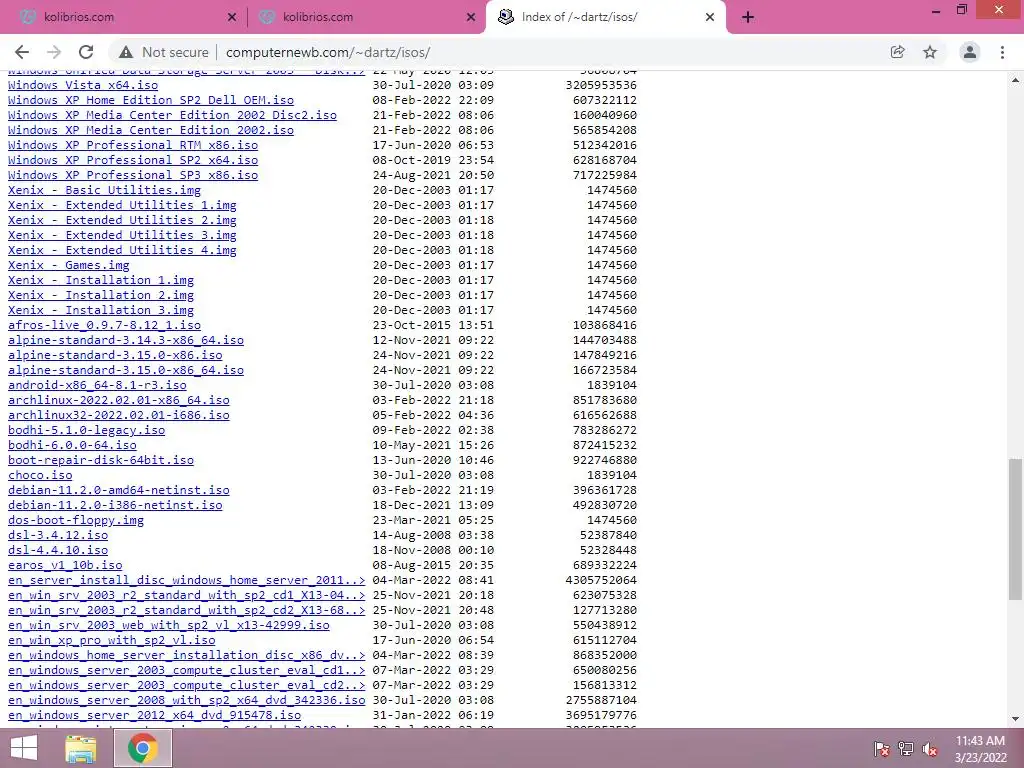Download dsl-4.4.10.iso
The height and width of the screenshot is (768, 1024).
(58, 551)
